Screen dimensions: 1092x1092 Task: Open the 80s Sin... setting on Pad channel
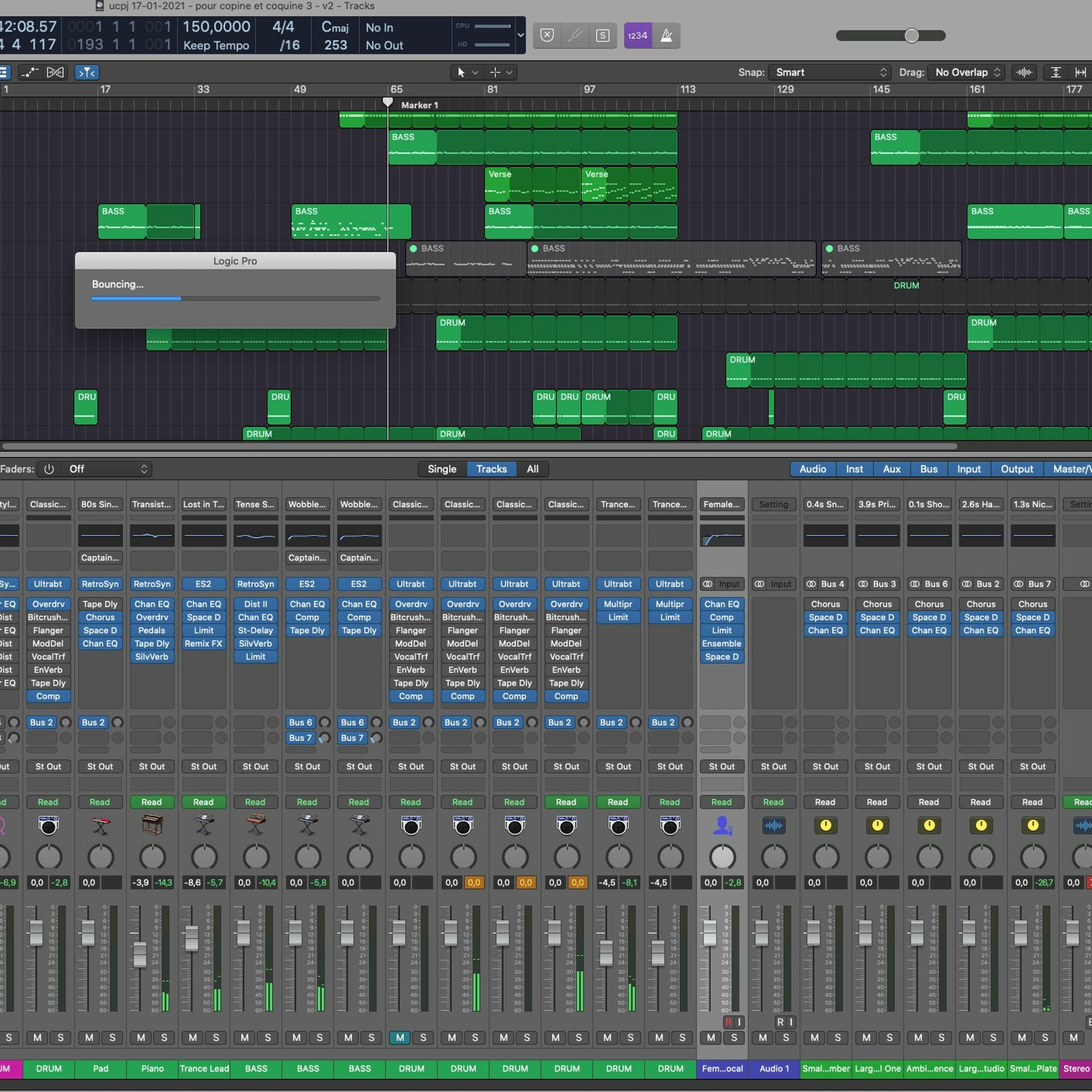click(x=100, y=504)
